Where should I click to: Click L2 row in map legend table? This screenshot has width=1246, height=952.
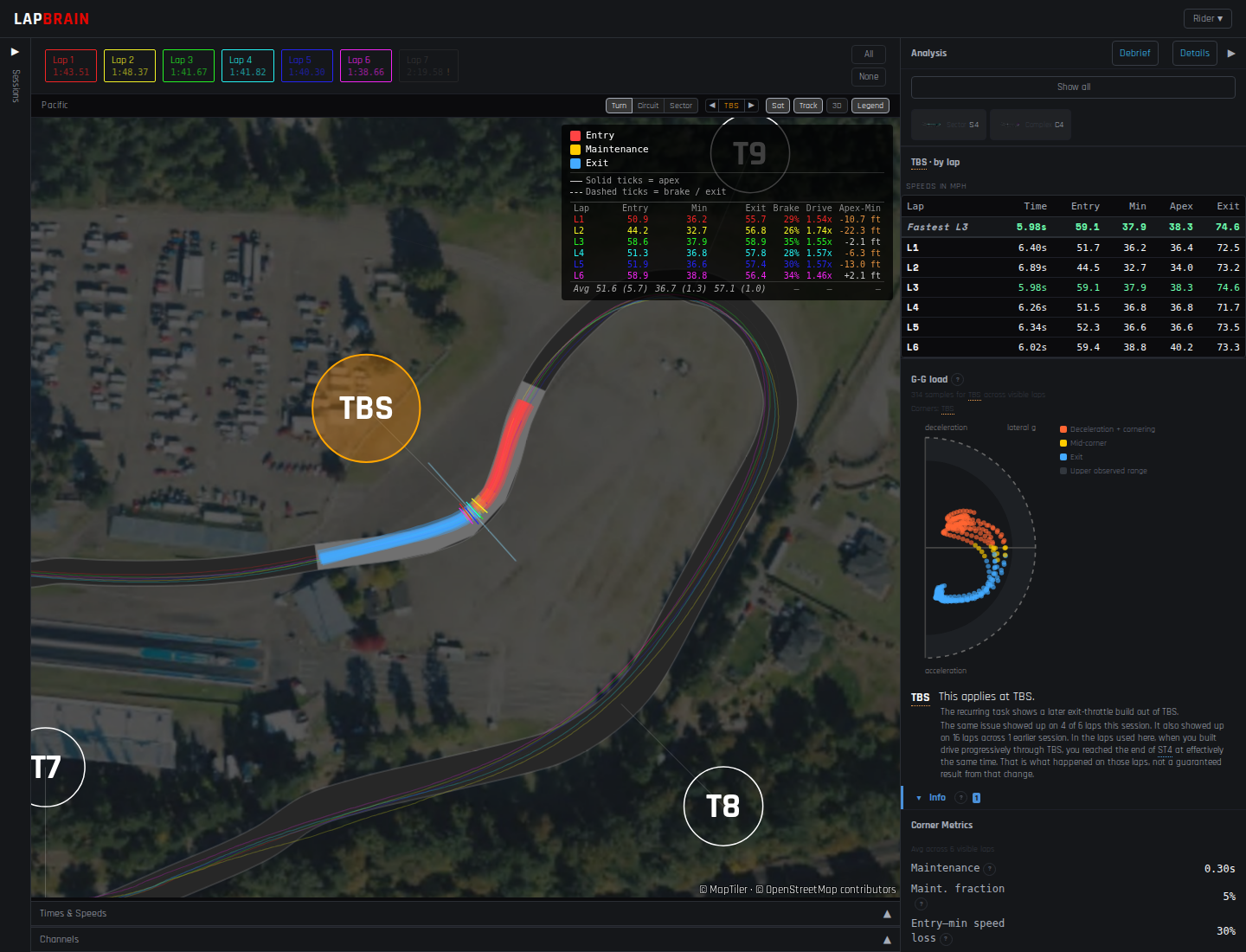click(726, 231)
